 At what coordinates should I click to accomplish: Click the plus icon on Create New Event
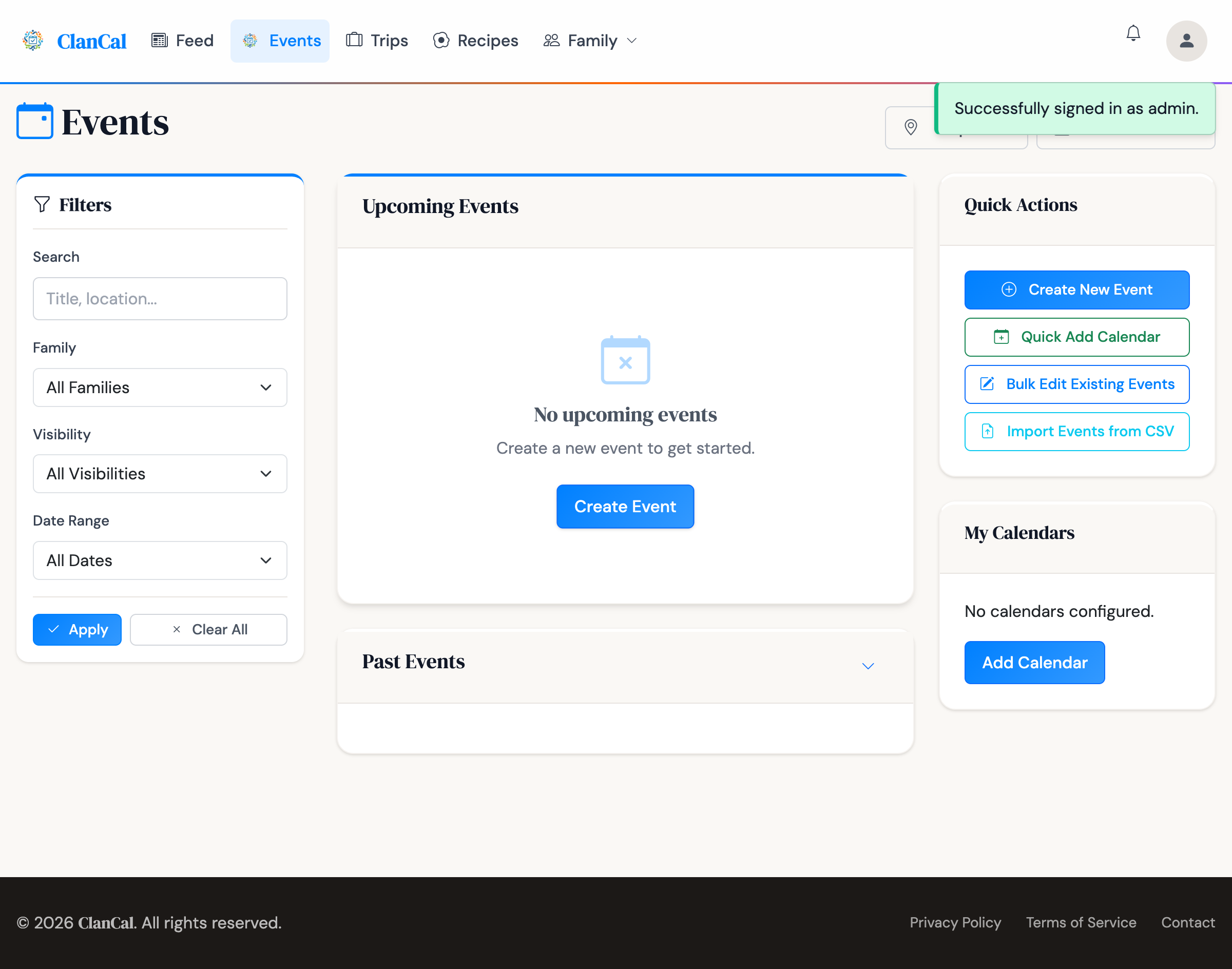[x=1008, y=289]
